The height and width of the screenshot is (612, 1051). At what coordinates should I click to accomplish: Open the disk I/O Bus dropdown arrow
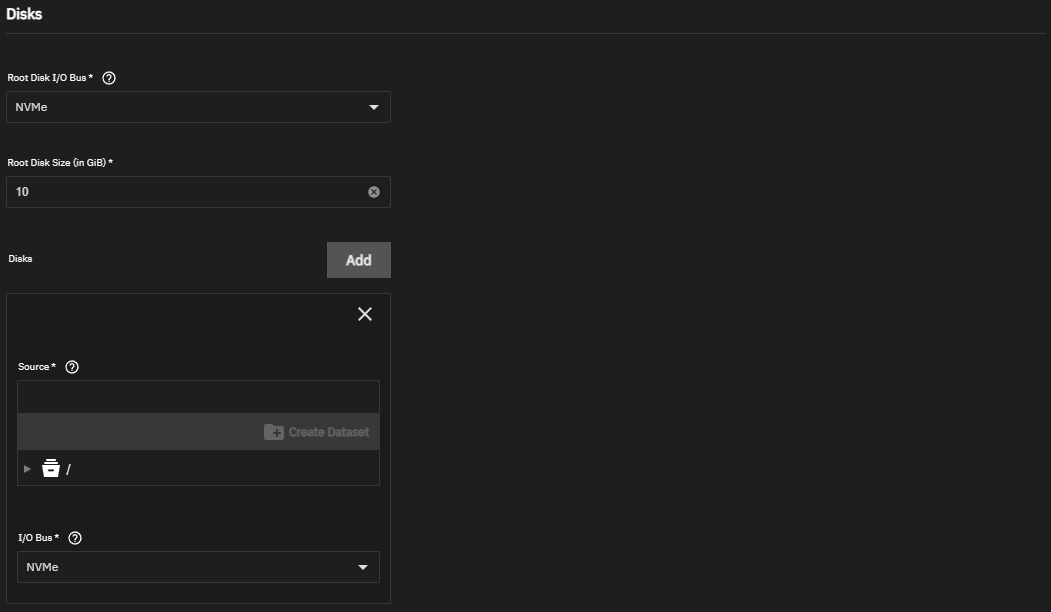(x=363, y=567)
